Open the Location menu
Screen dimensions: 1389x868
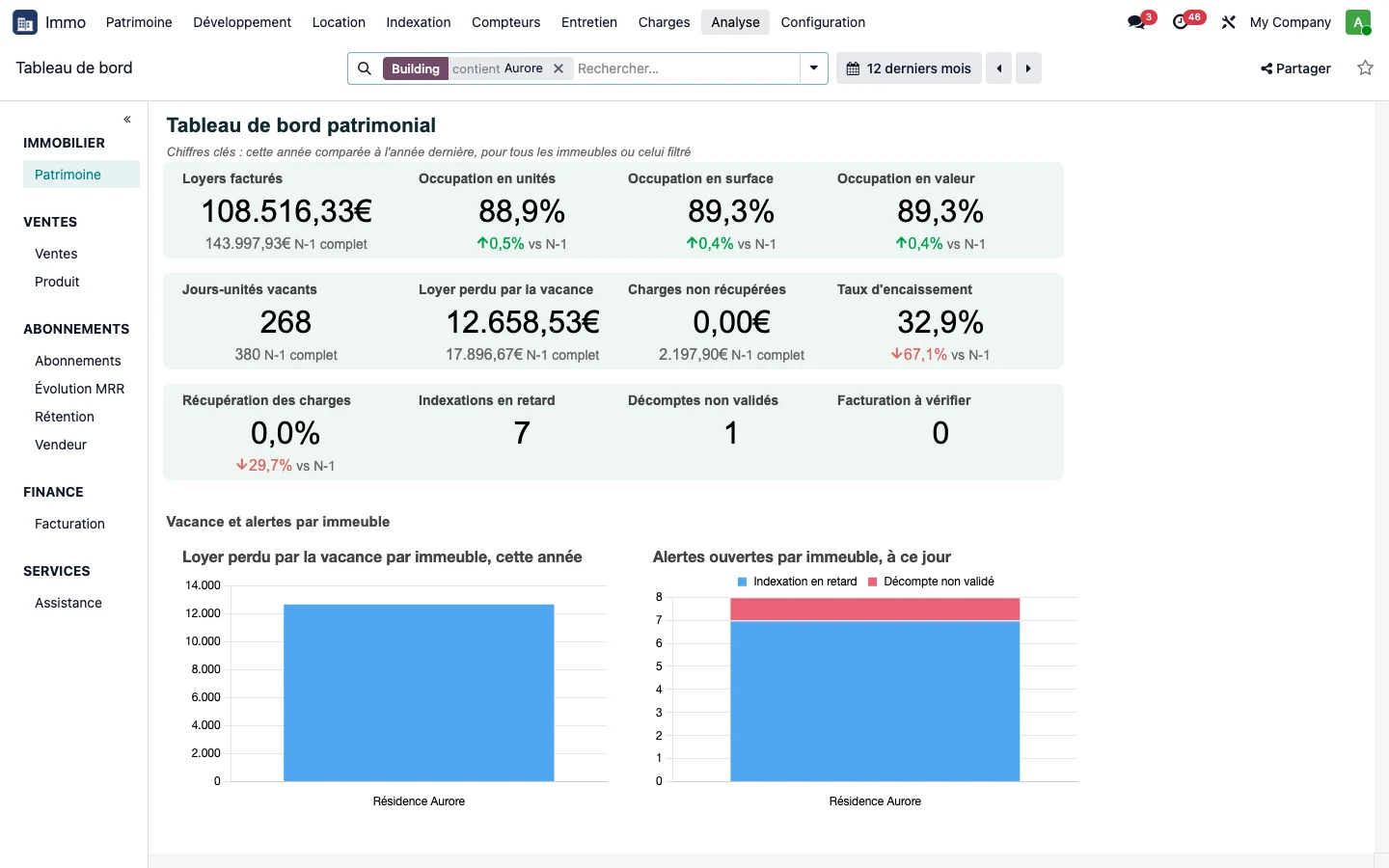coord(339,22)
